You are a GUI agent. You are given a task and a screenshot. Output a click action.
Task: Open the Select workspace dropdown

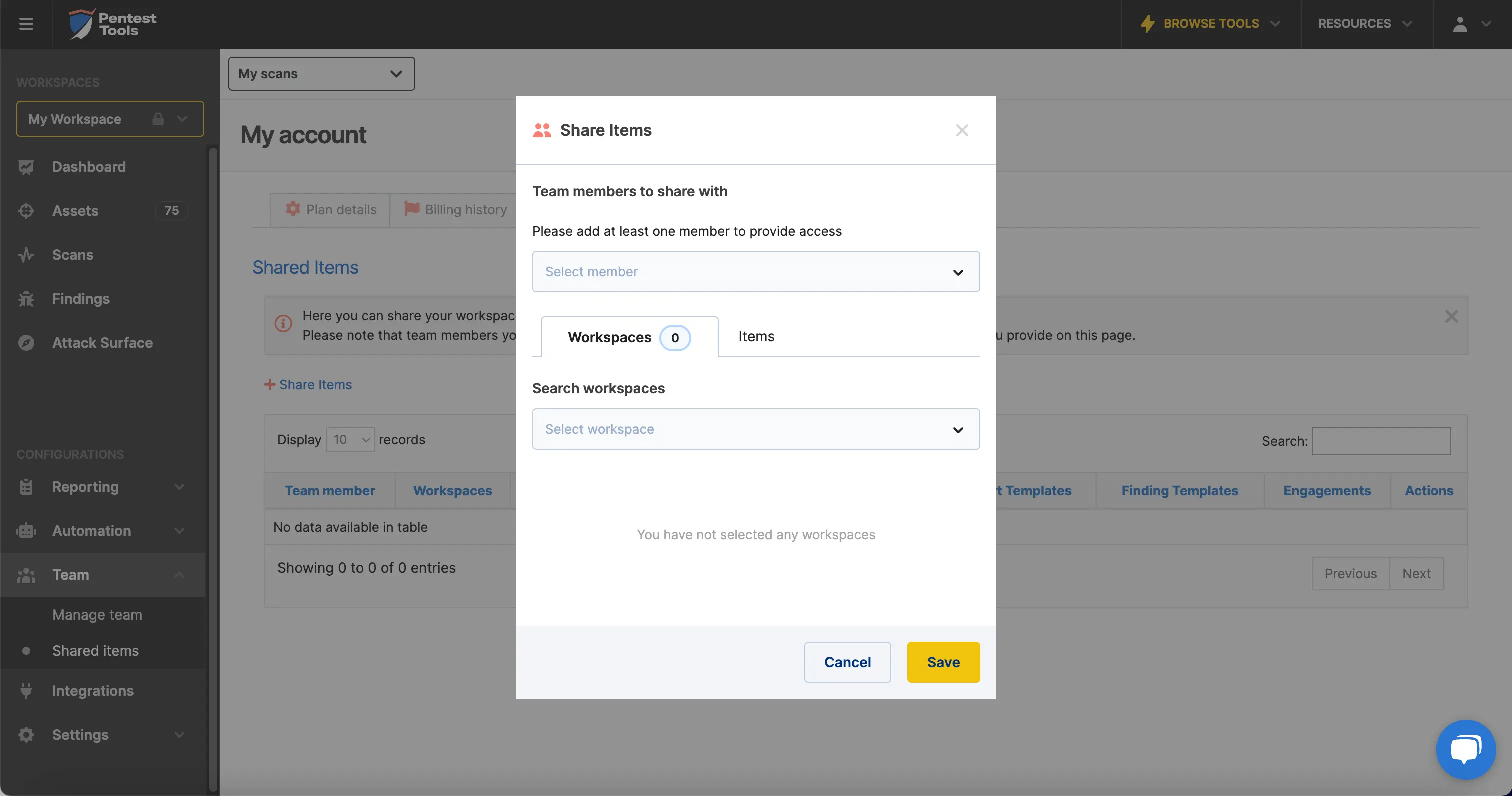coord(755,429)
